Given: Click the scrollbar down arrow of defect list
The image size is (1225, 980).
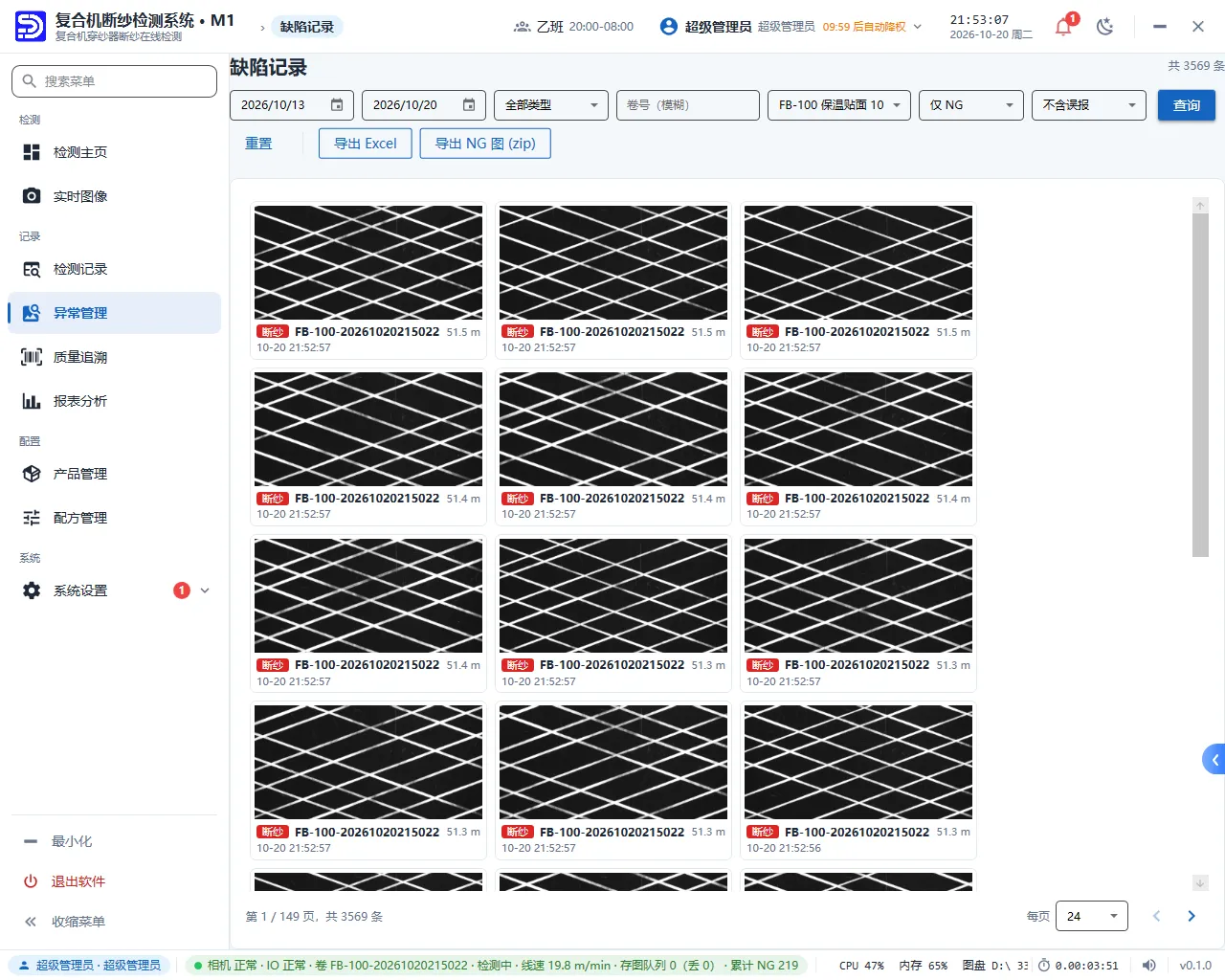Looking at the screenshot, I should pos(1200,882).
